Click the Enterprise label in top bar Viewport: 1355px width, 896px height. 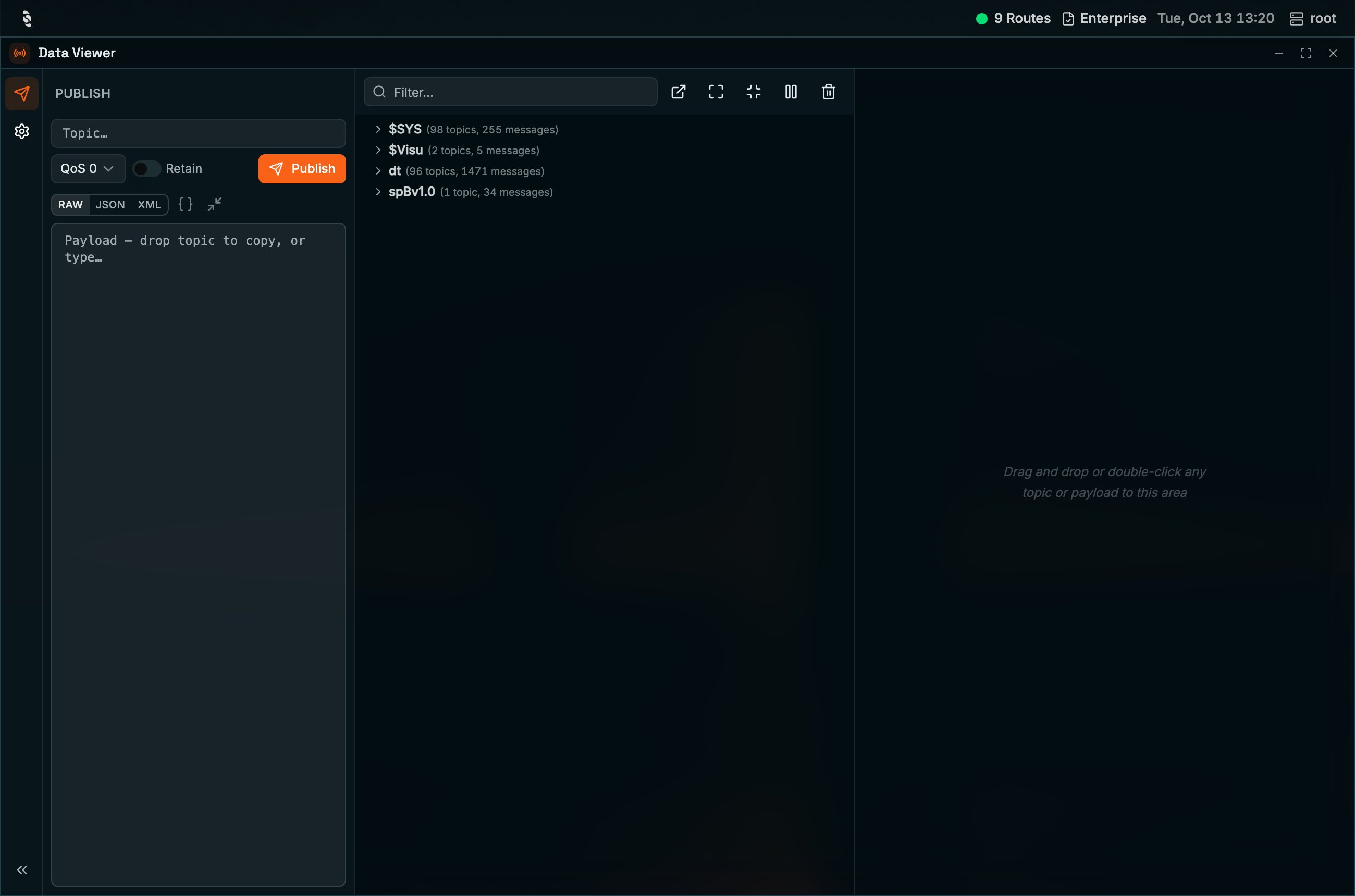coord(1113,18)
